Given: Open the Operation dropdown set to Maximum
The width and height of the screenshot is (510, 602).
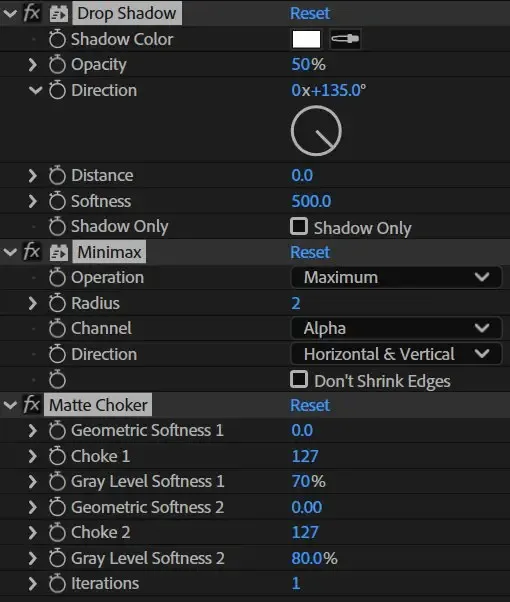Looking at the screenshot, I should pos(396,277).
